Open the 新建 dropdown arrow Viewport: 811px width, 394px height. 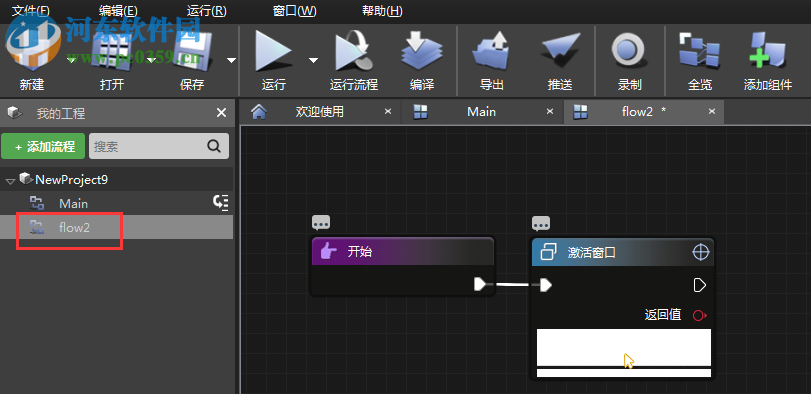tap(71, 60)
